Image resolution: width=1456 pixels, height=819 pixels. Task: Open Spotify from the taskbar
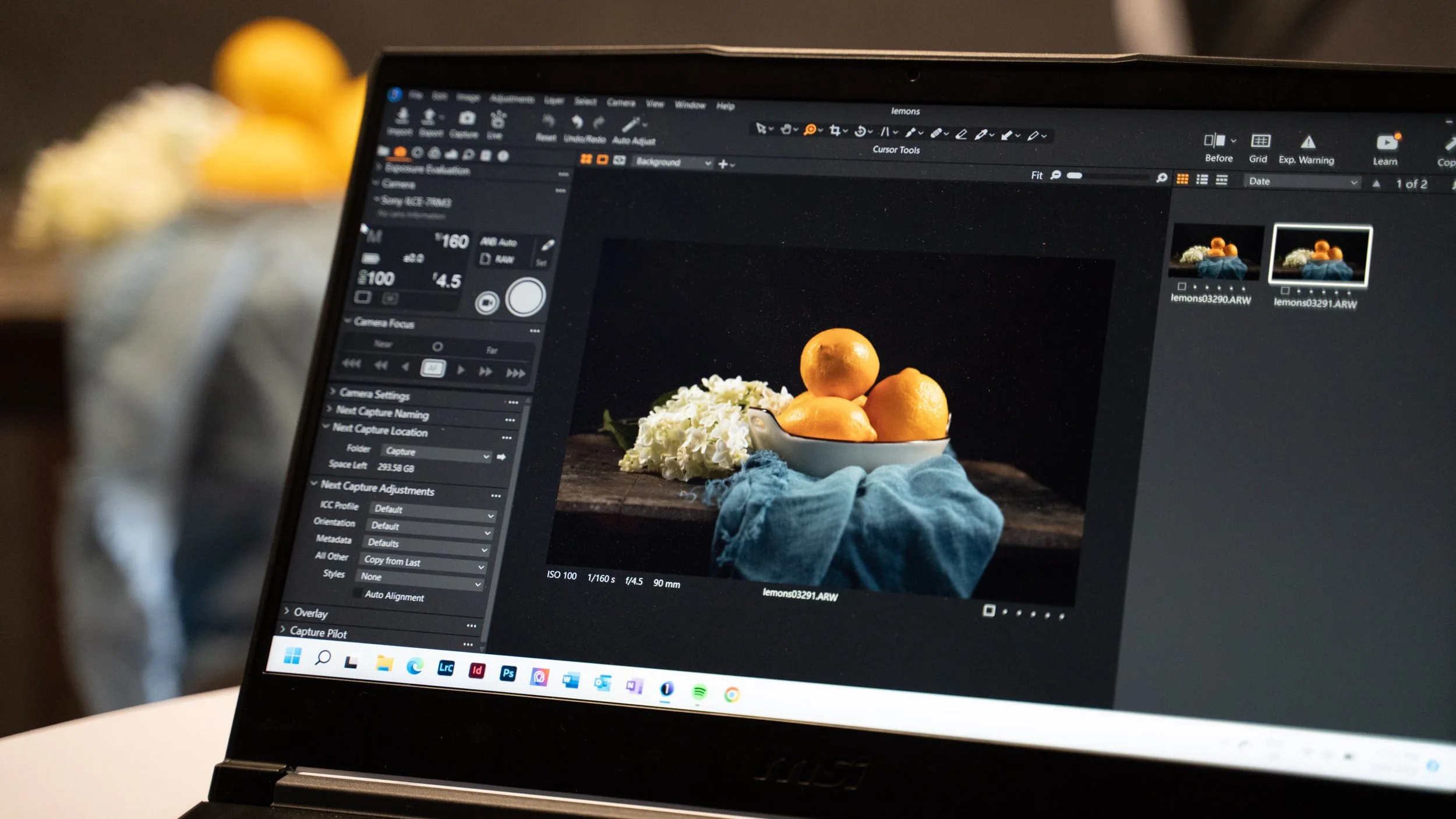[x=699, y=692]
